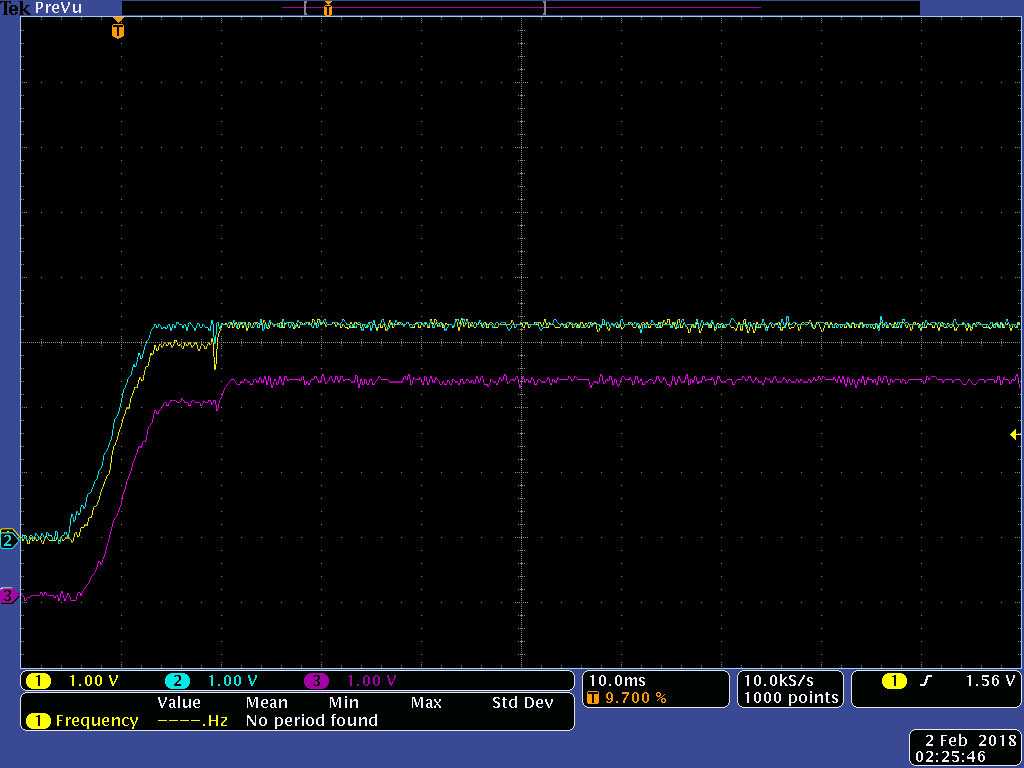Click the Frequency measurement label
Screen dimensions: 1024x768
[97, 720]
